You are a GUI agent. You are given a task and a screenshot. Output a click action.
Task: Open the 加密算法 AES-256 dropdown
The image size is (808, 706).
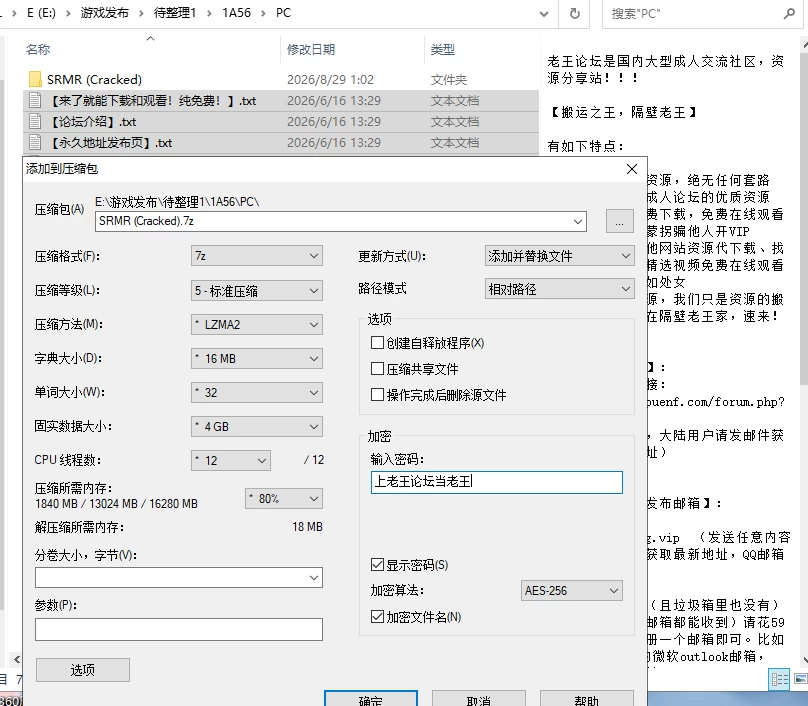[571, 591]
